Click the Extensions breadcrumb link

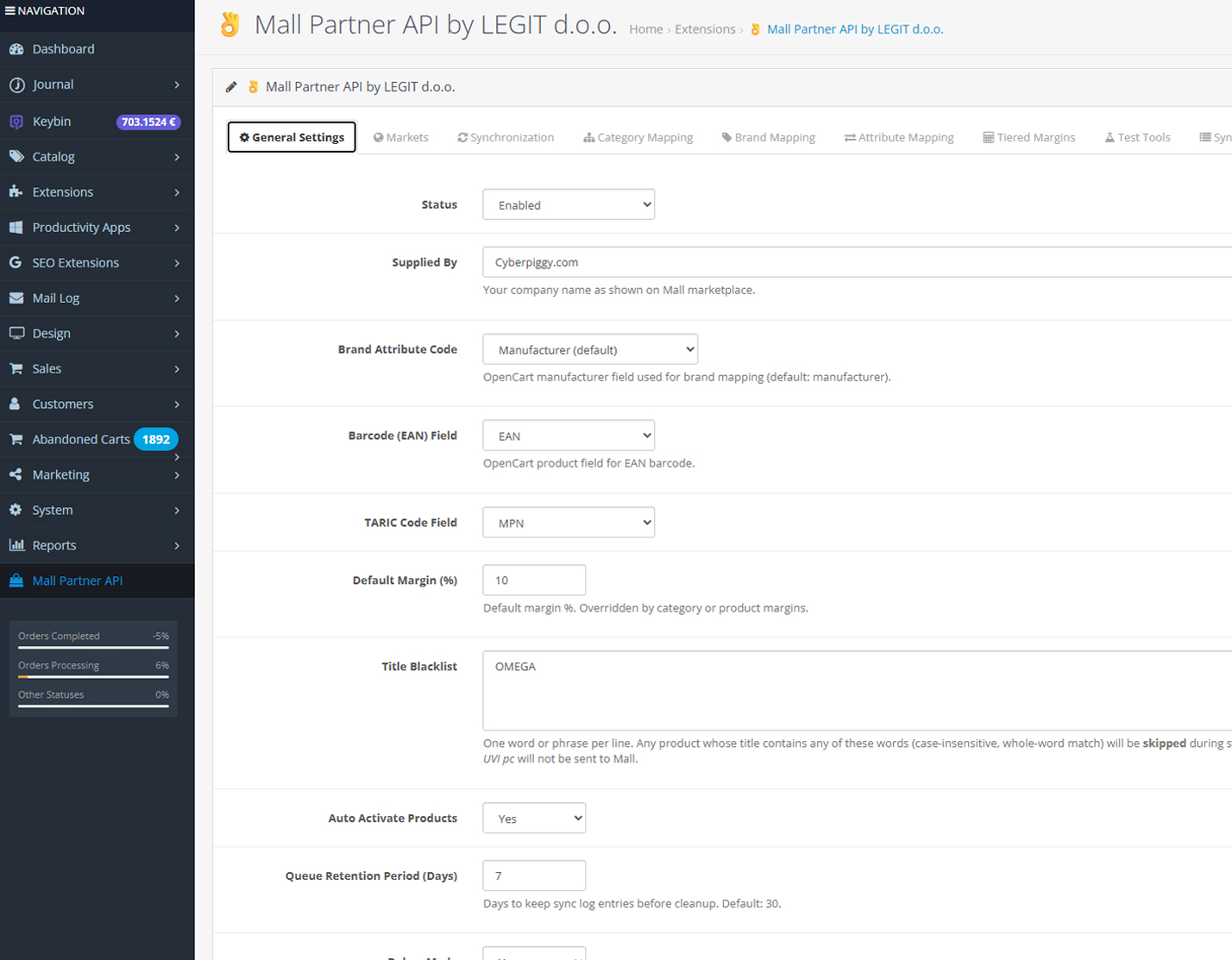click(x=705, y=29)
